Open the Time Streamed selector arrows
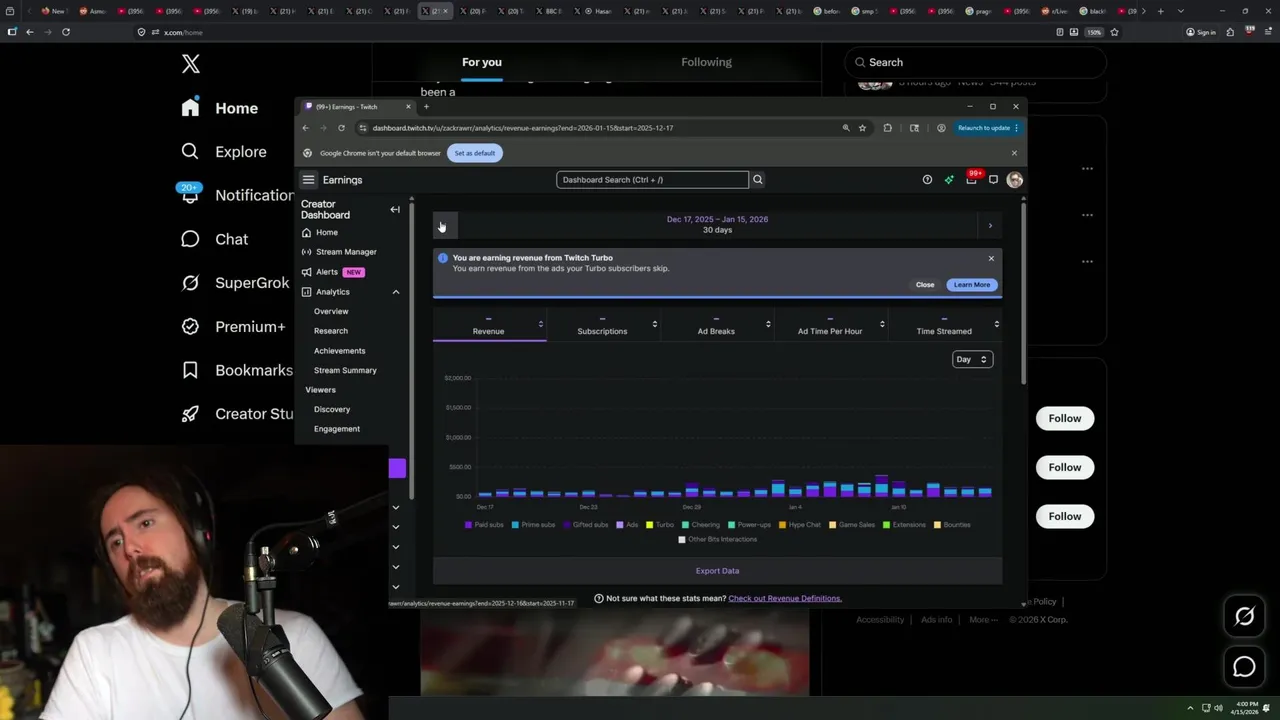The height and width of the screenshot is (720, 1280). [996, 324]
